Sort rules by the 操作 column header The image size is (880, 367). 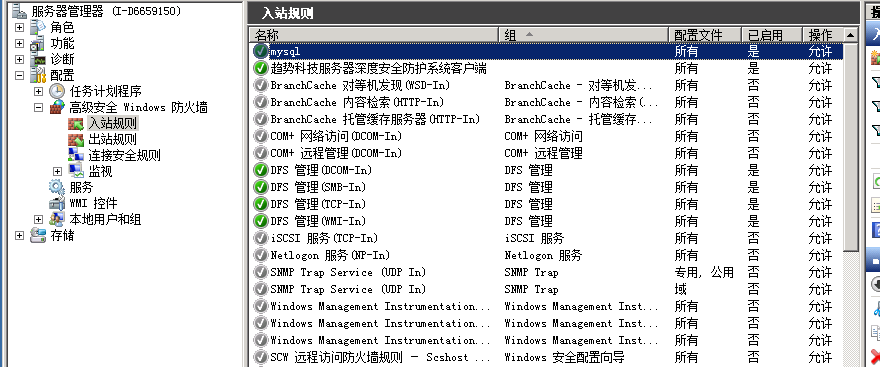click(x=823, y=35)
